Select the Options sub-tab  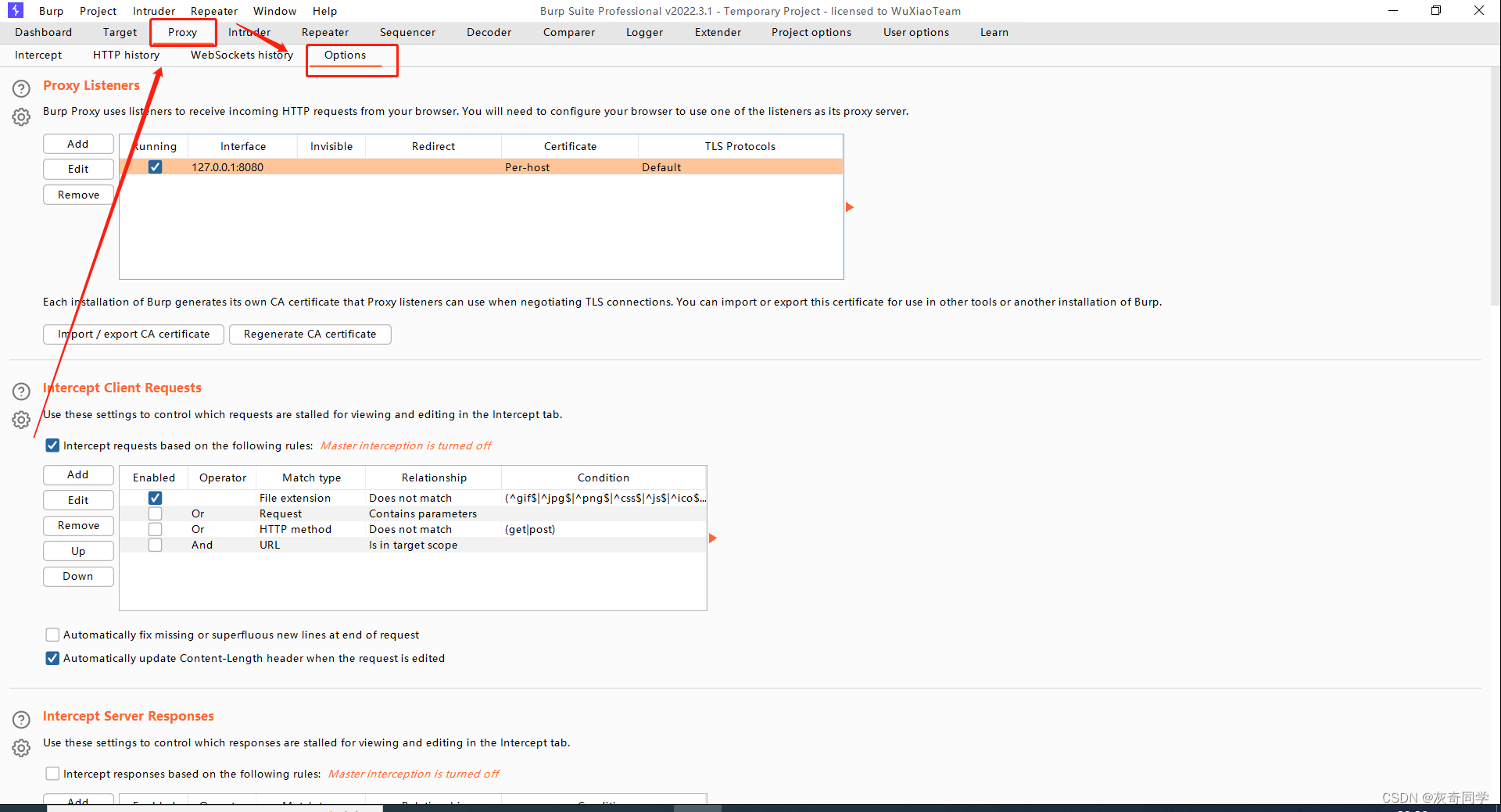click(x=345, y=55)
